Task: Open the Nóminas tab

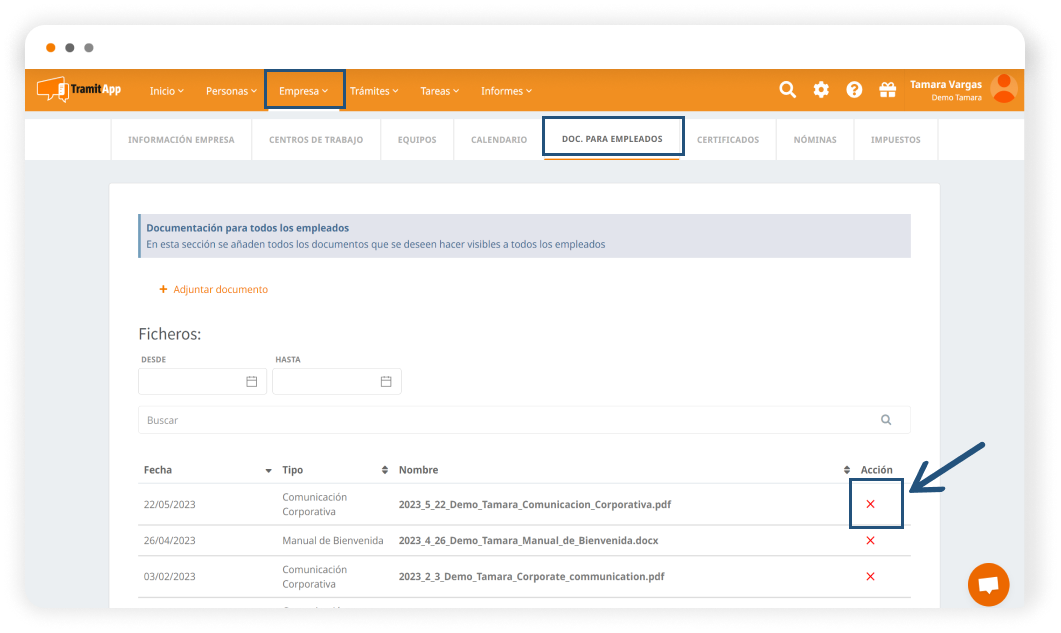Action: click(x=815, y=140)
